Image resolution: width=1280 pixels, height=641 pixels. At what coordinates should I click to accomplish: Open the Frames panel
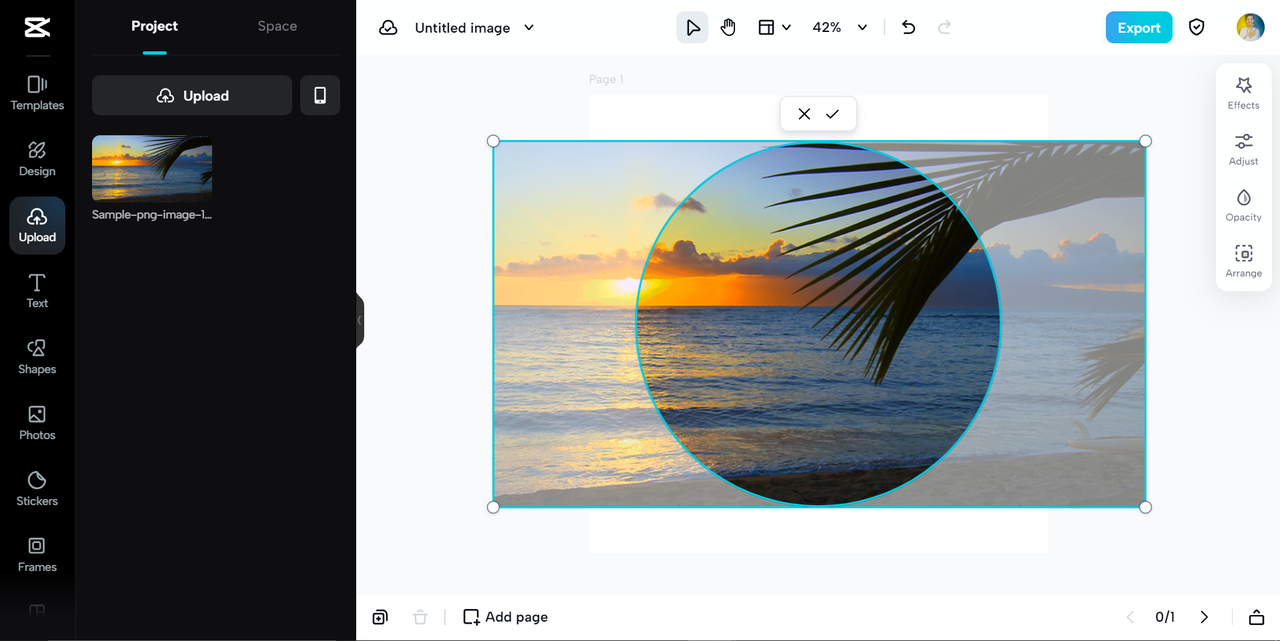37,555
